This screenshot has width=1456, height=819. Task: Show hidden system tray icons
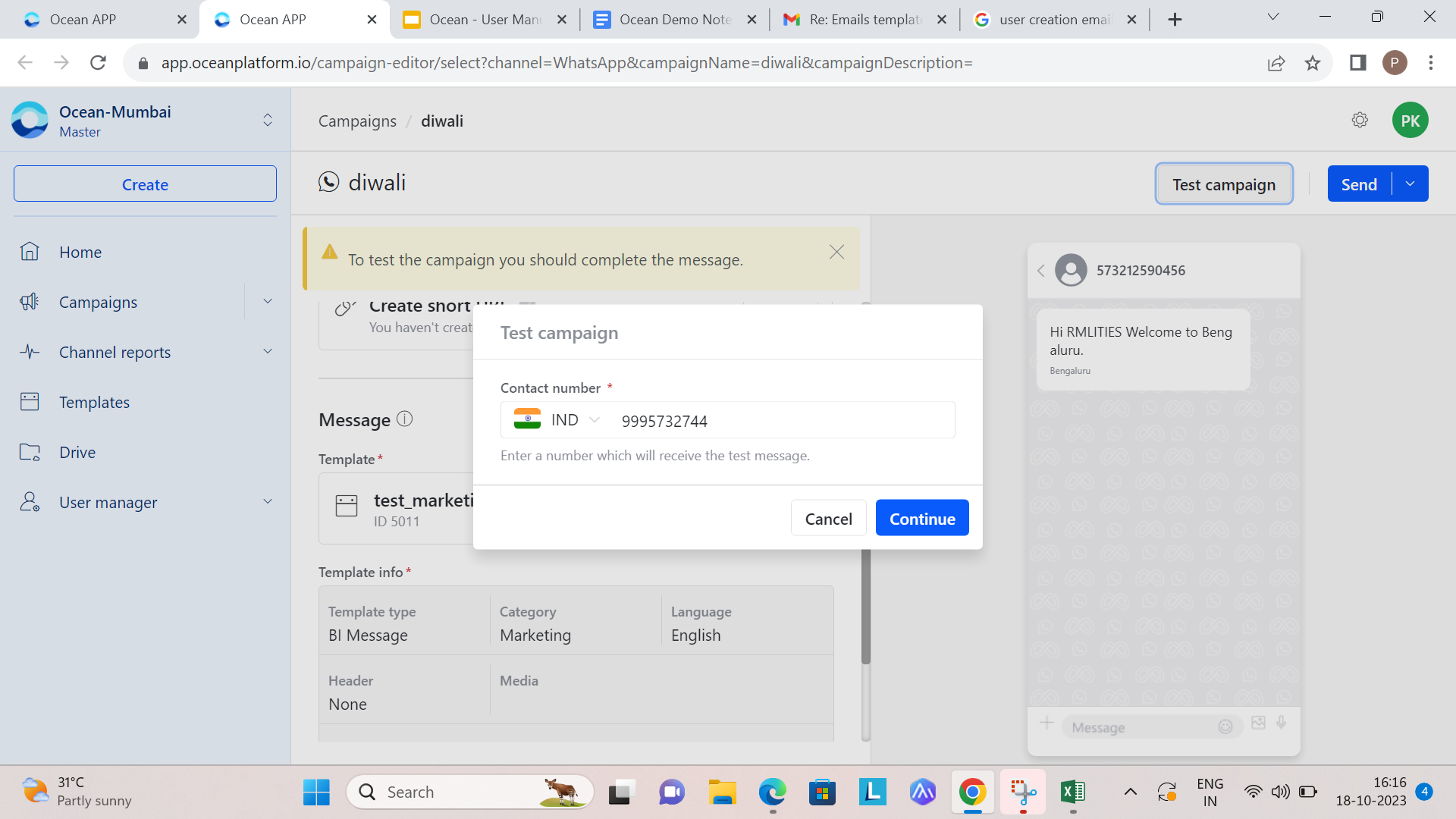pyautogui.click(x=1130, y=792)
